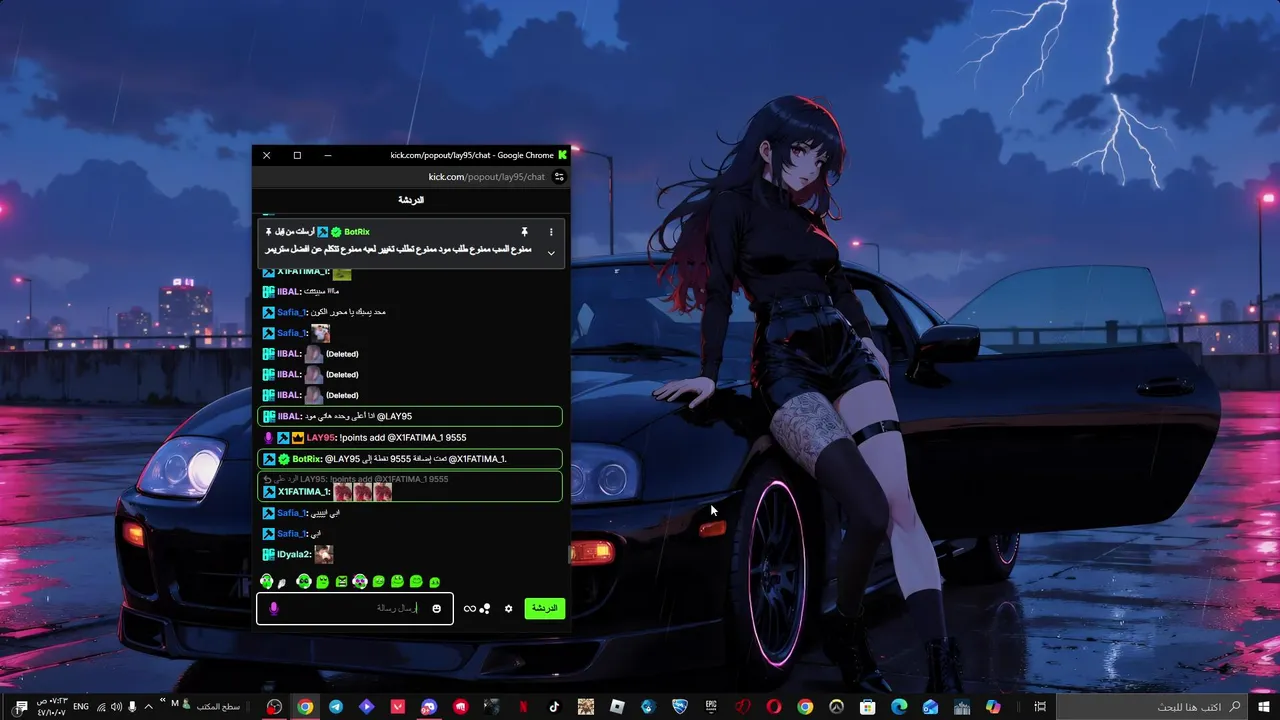Open Chrome site settings icon beside kick.com URL
Image resolution: width=1280 pixels, height=720 pixels.
click(559, 177)
